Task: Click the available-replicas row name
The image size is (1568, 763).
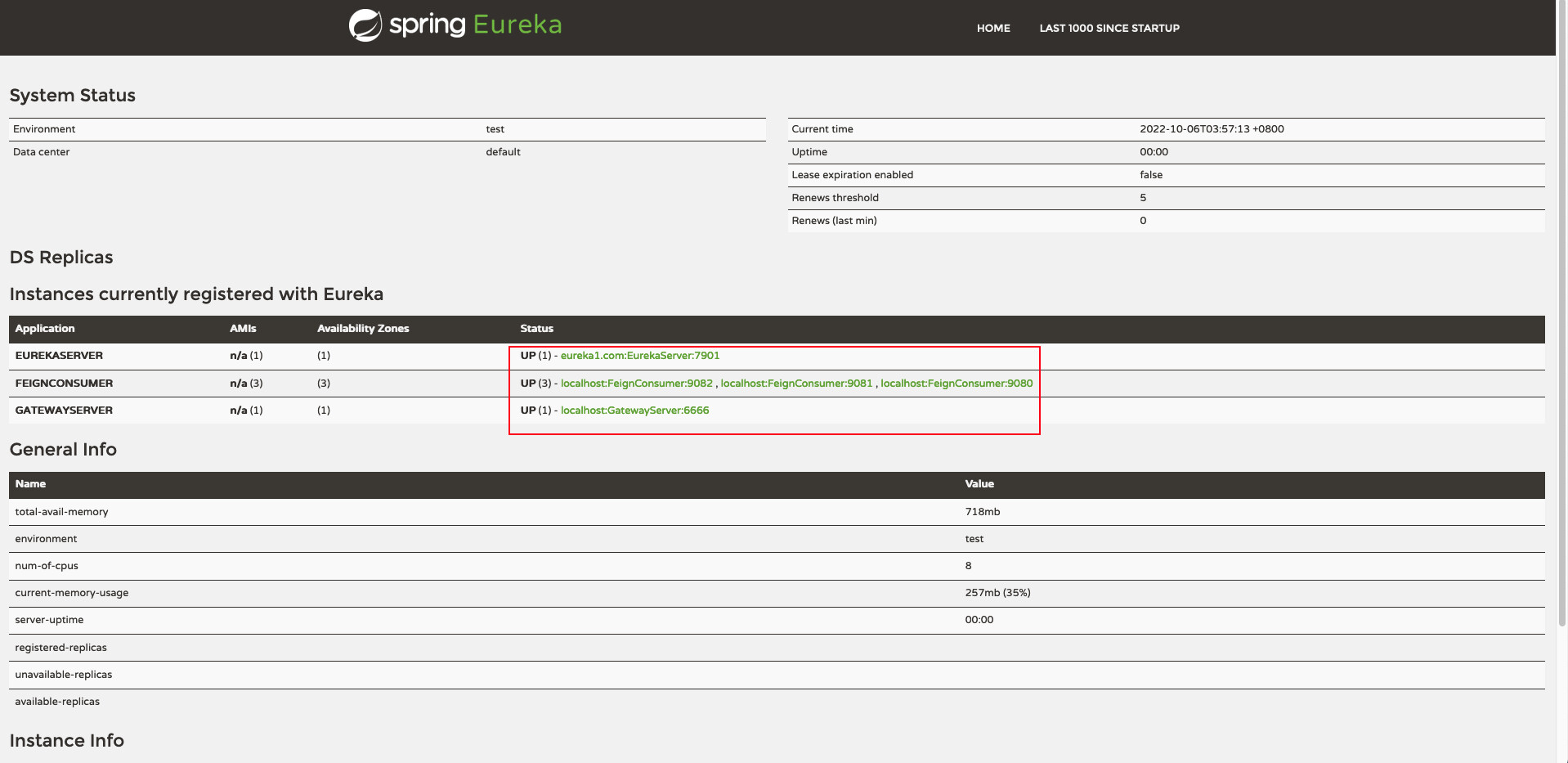Action: coord(57,702)
